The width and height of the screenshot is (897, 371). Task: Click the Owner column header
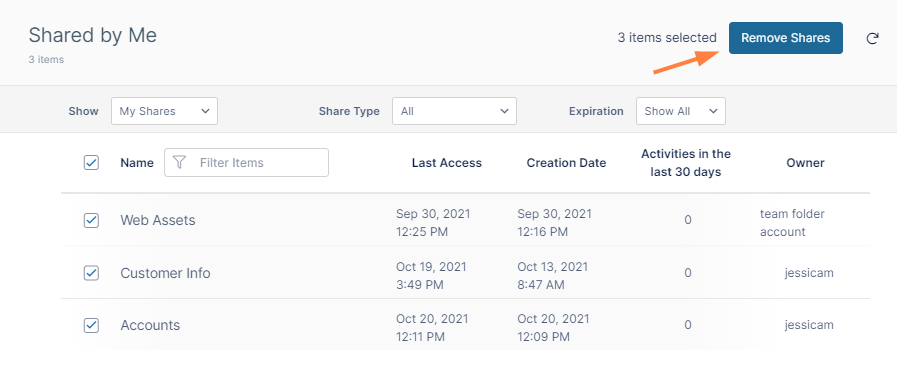pos(805,163)
